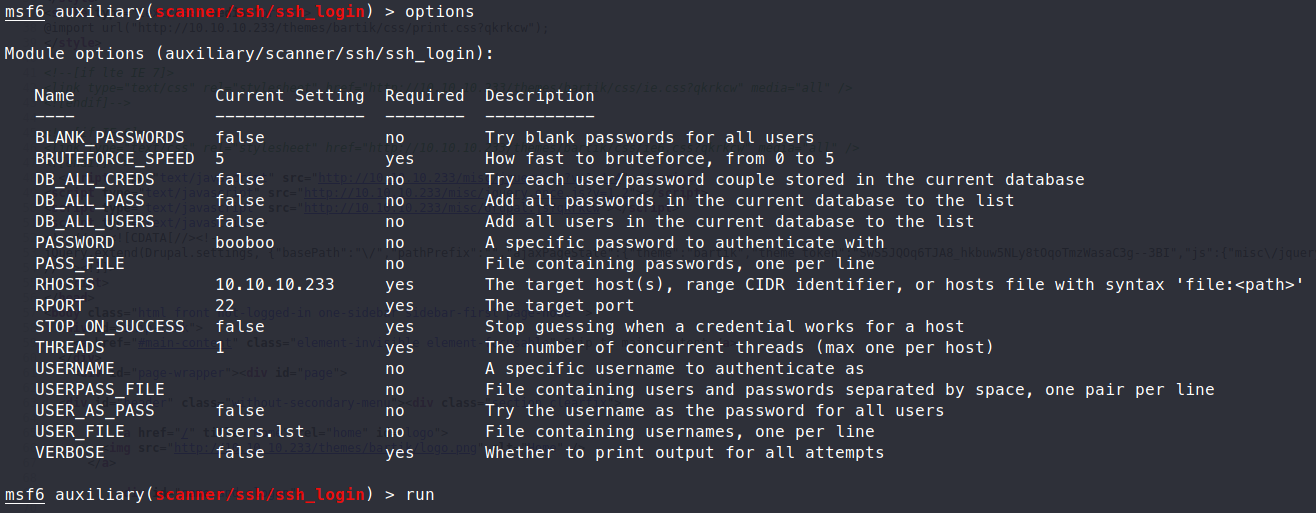Click the 'Name' column header
Screen dimensions: 1316x513
point(54,96)
